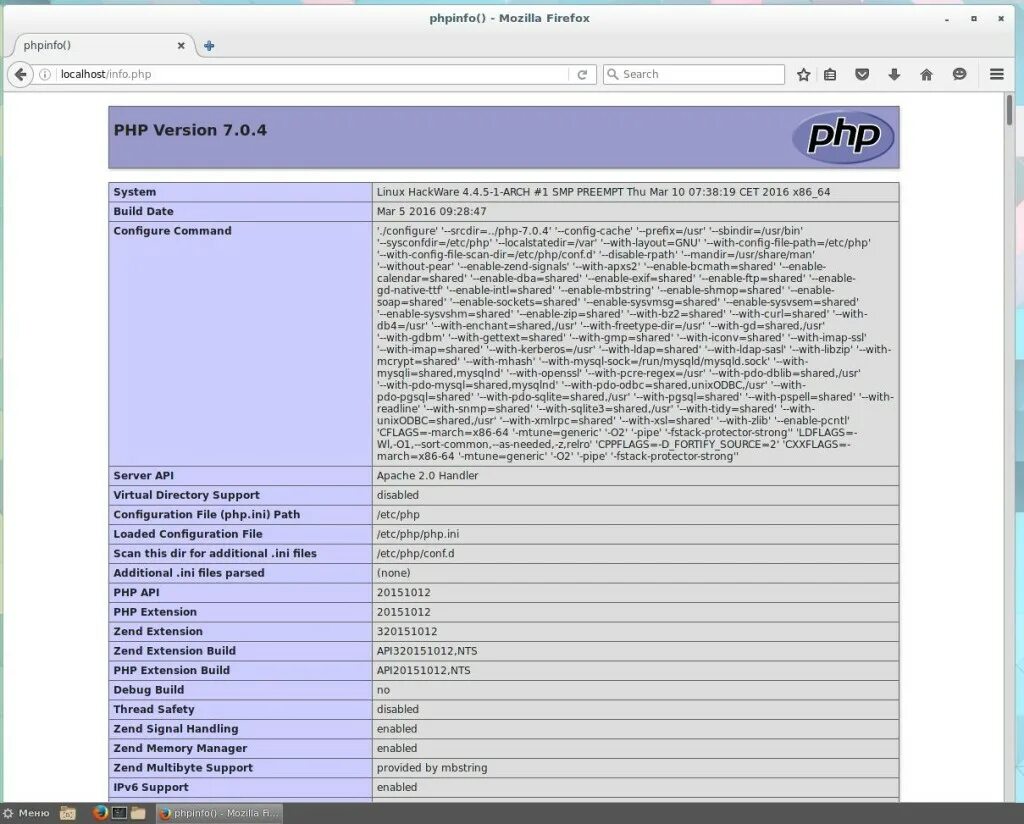Viewport: 1024px width, 824px height.
Task: Click the page vertical scrollbar thumb
Action: click(1009, 110)
